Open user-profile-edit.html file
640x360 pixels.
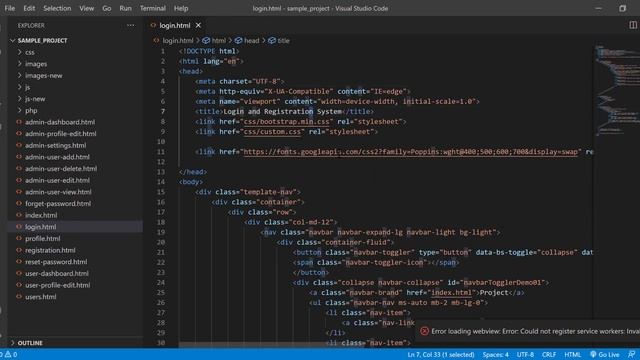point(58,285)
